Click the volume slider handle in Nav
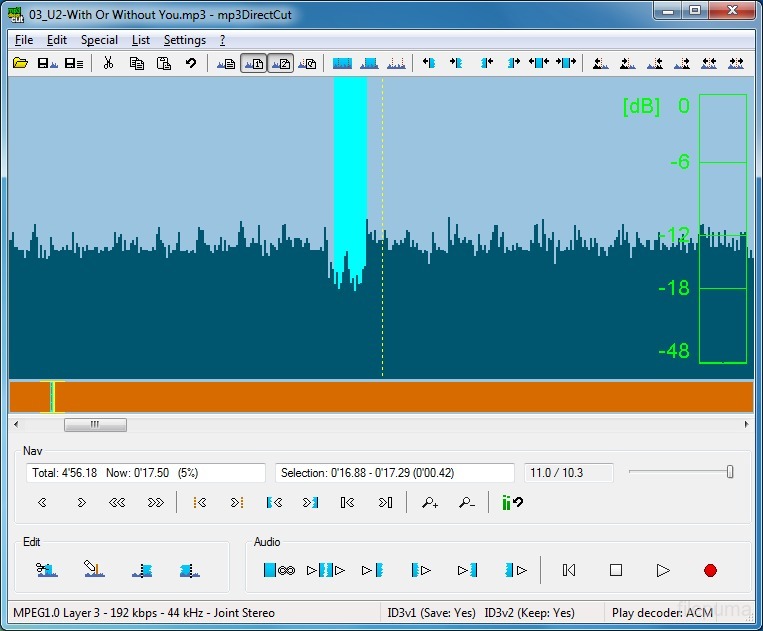Viewport: 763px width, 631px height. pyautogui.click(x=730, y=472)
